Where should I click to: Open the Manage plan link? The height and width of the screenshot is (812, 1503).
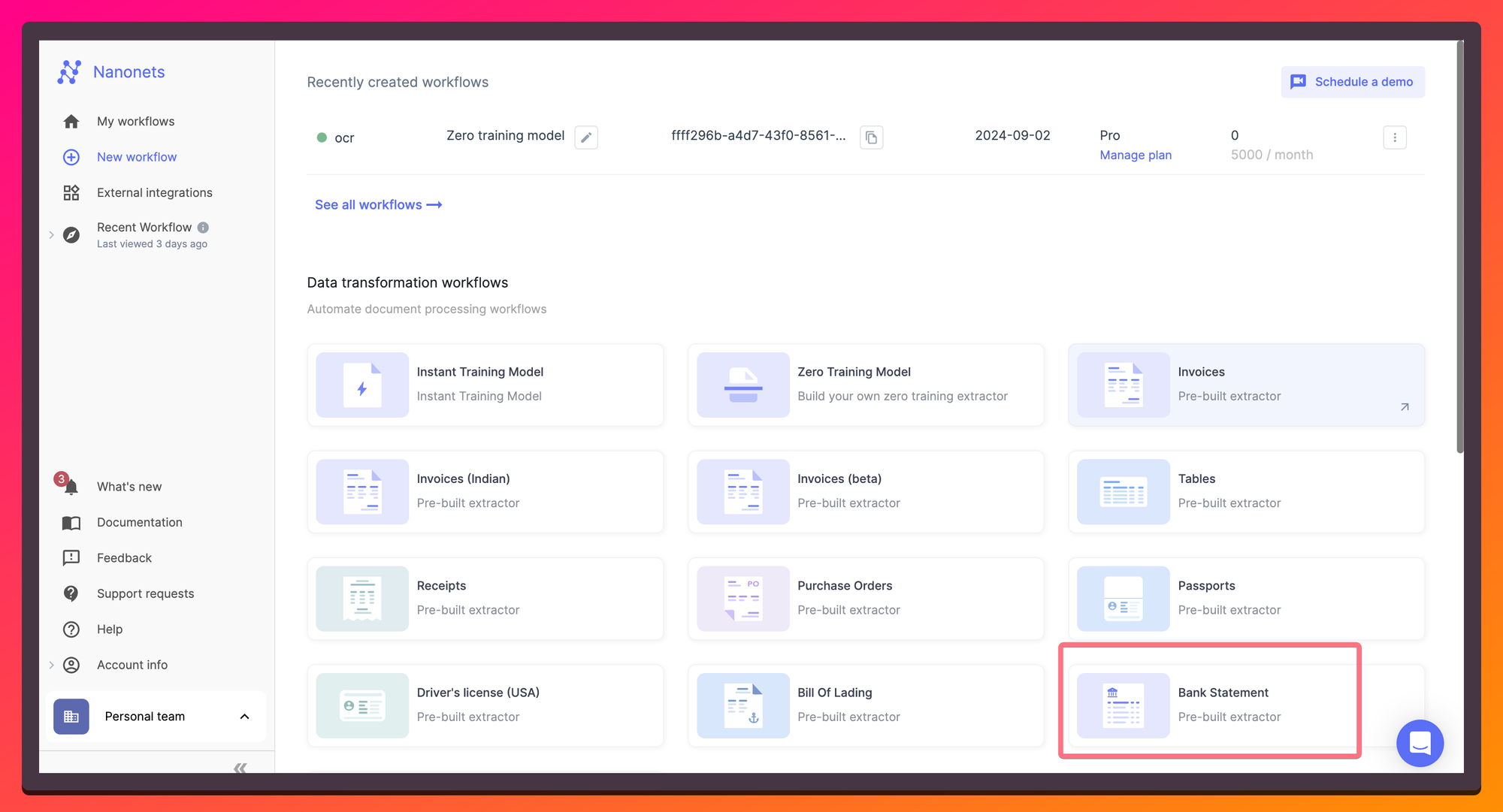pos(1135,155)
